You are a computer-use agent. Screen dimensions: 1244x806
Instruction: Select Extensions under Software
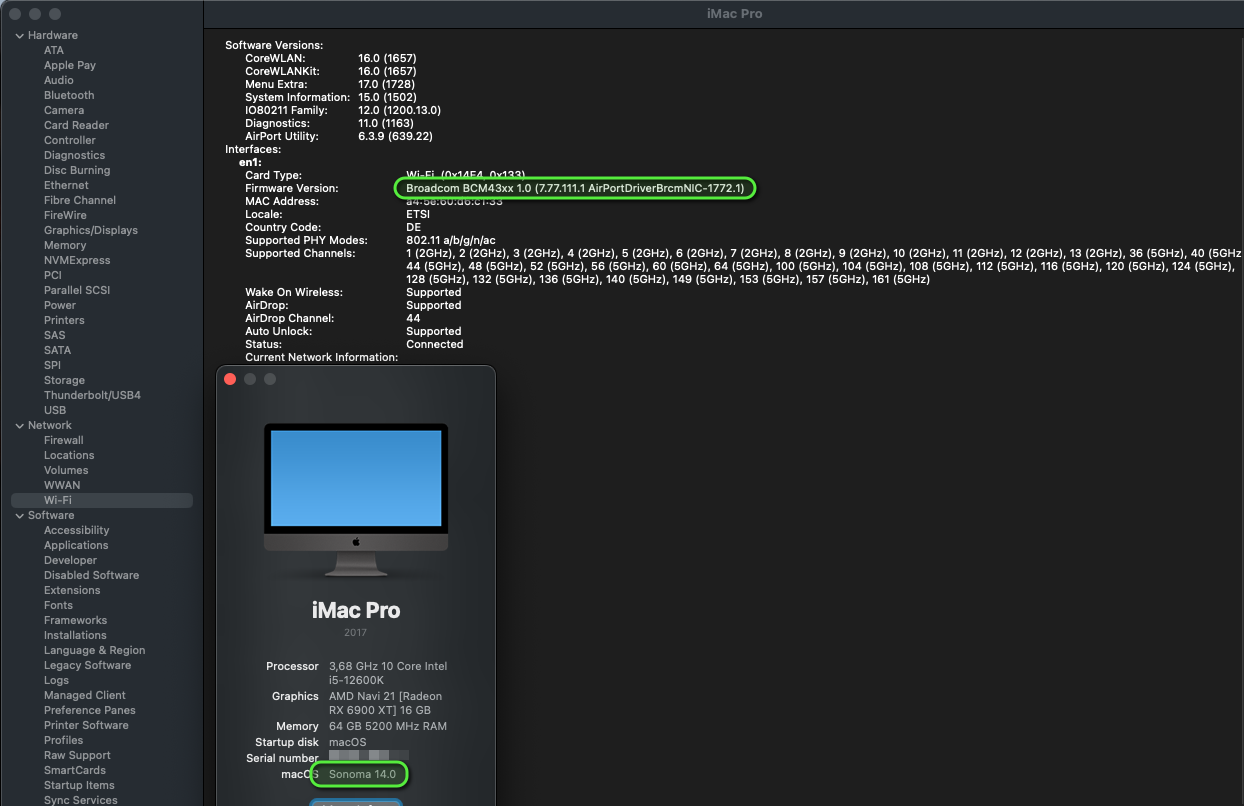pyautogui.click(x=72, y=590)
